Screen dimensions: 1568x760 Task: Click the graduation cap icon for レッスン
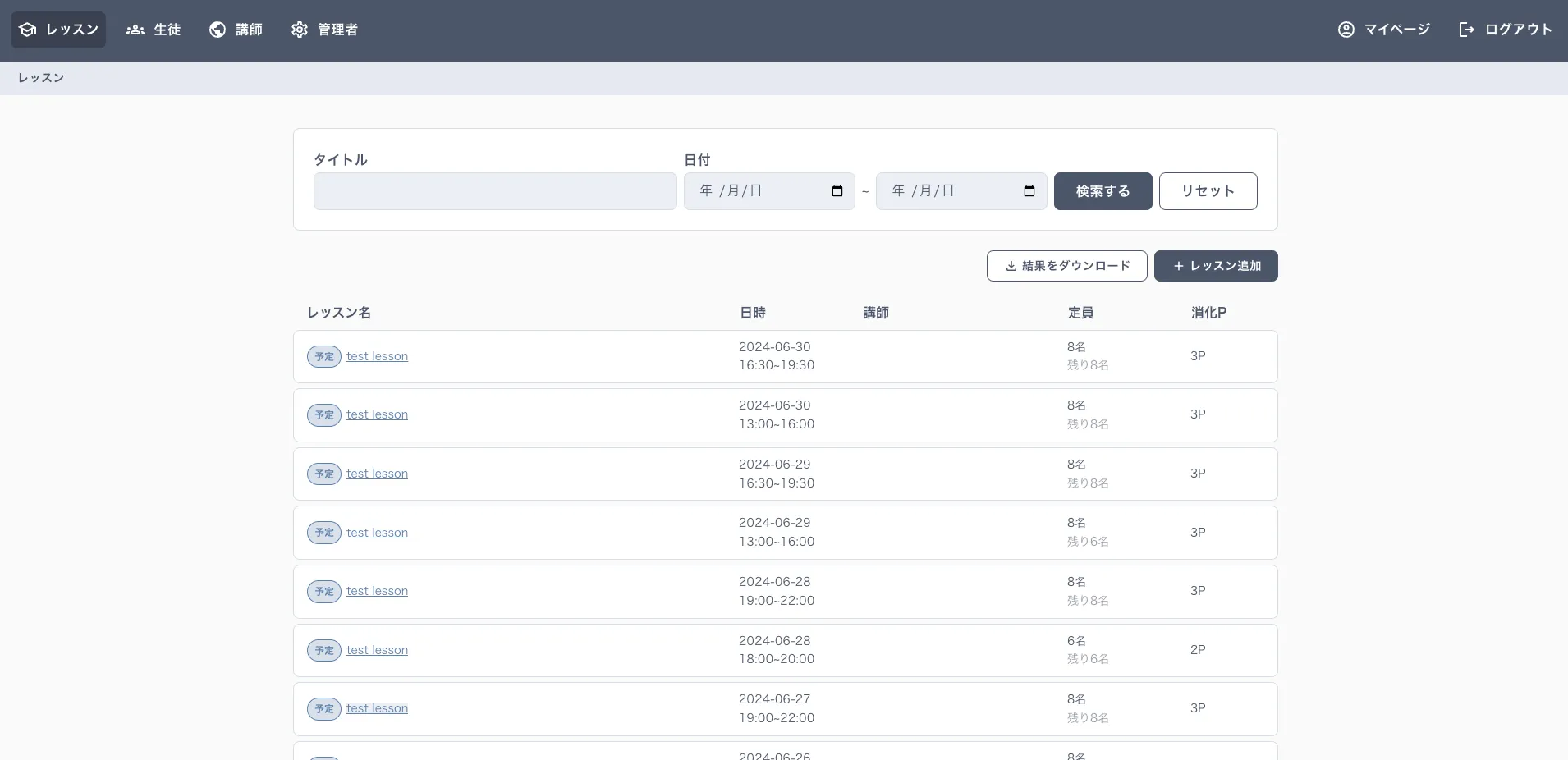(x=28, y=30)
